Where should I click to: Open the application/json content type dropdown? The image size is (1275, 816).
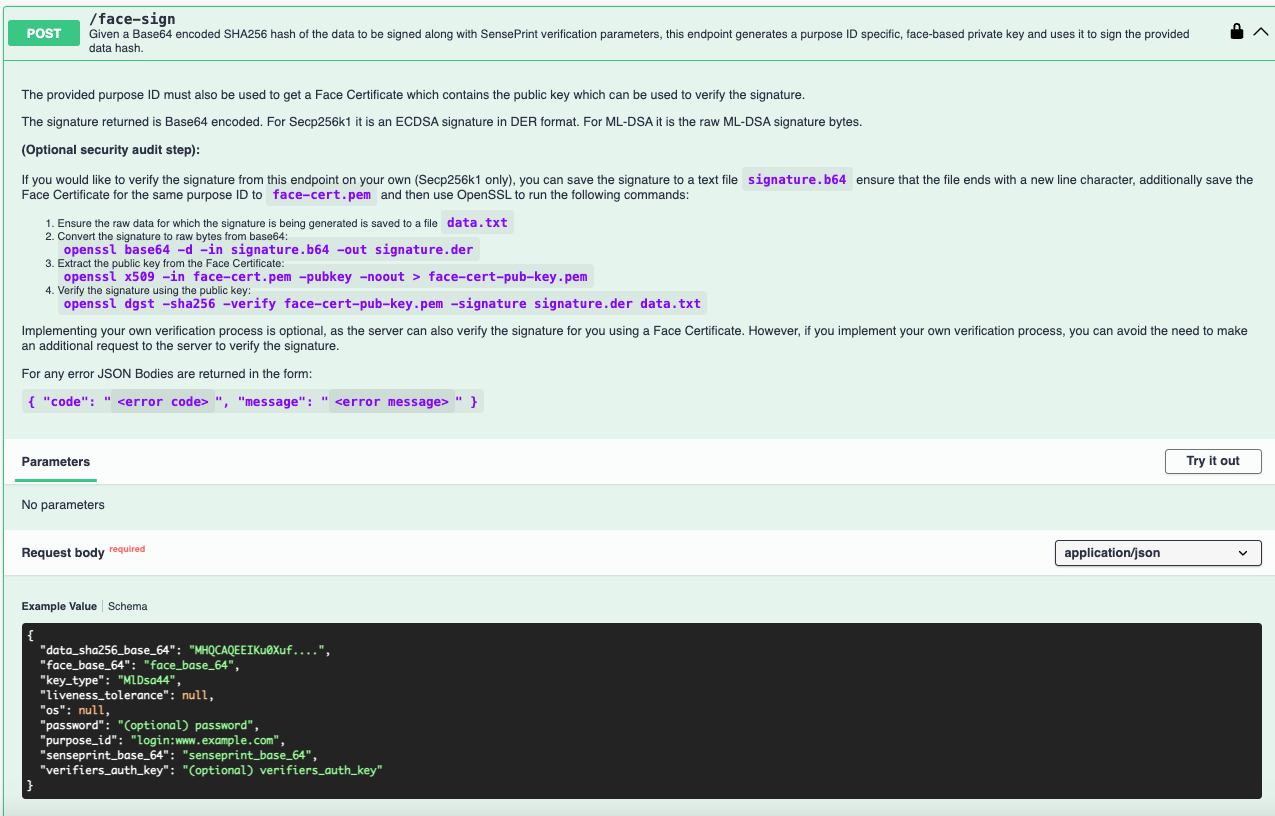[x=1158, y=553]
